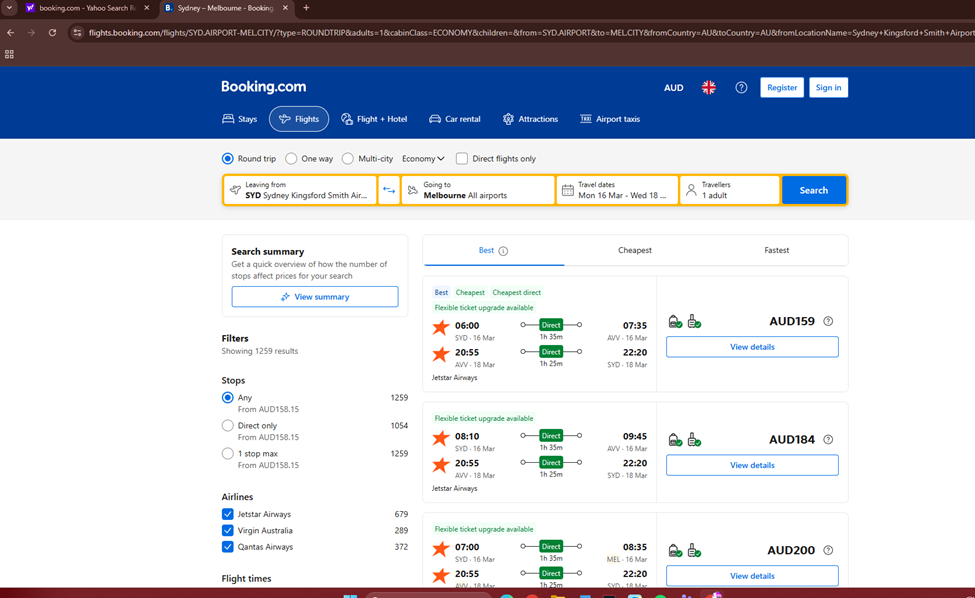Click the Booking.com logo

[264, 87]
